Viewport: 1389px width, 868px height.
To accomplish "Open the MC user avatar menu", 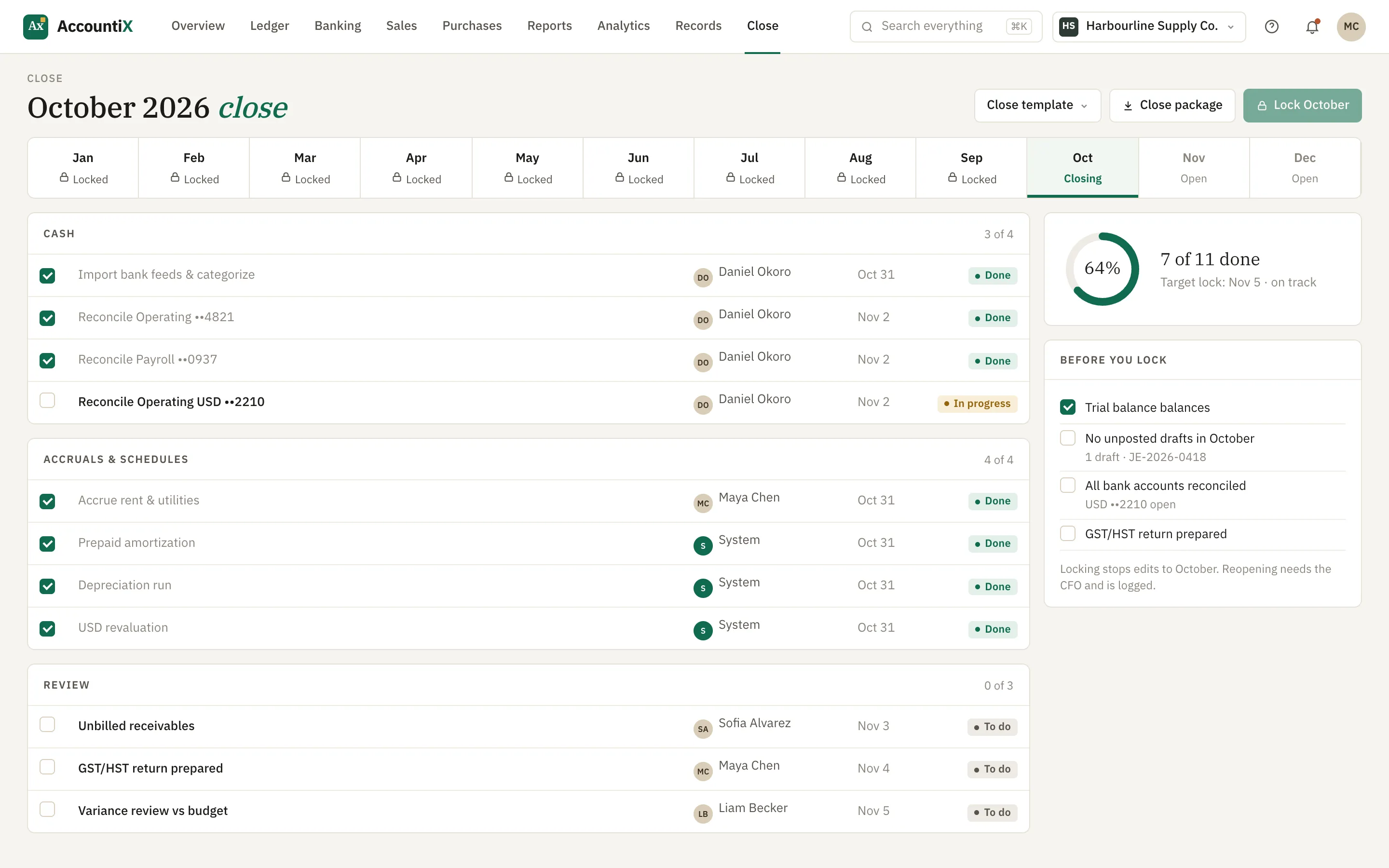I will pyautogui.click(x=1350, y=27).
